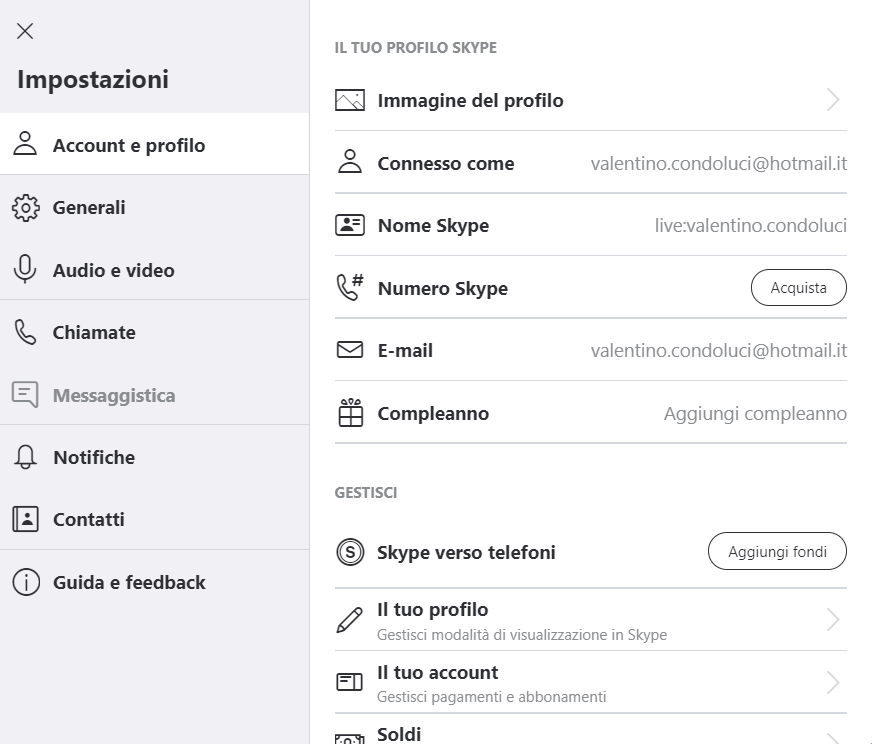Expand the Il tuo account chevron
The height and width of the screenshot is (744, 875).
(x=833, y=682)
